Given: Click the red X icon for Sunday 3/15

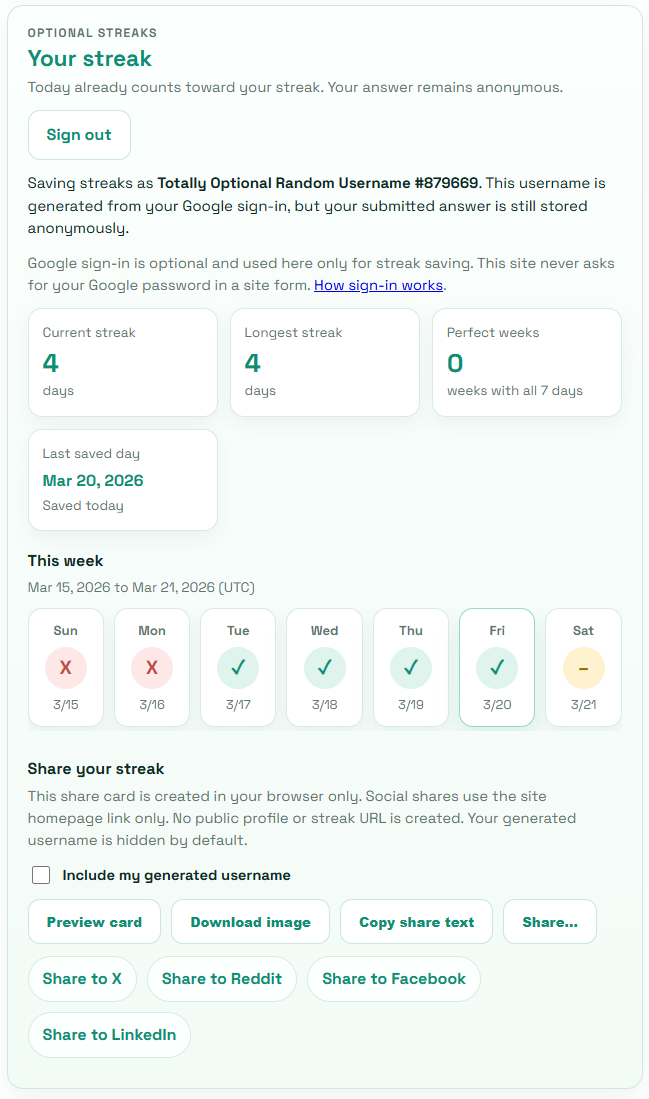Looking at the screenshot, I should coord(66,668).
